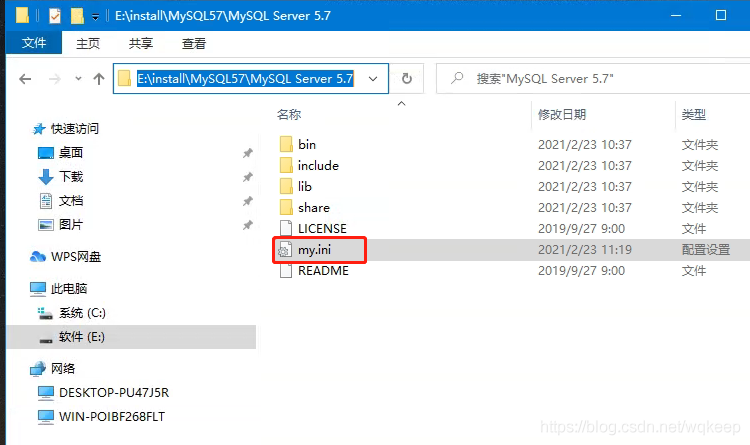Click my.ini date 2021/2/23 11:19
The height and width of the screenshot is (445, 750).
[x=585, y=250]
